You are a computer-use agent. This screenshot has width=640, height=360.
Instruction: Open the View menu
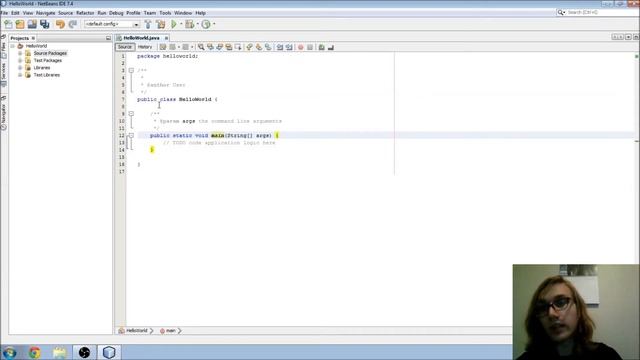pos(28,13)
